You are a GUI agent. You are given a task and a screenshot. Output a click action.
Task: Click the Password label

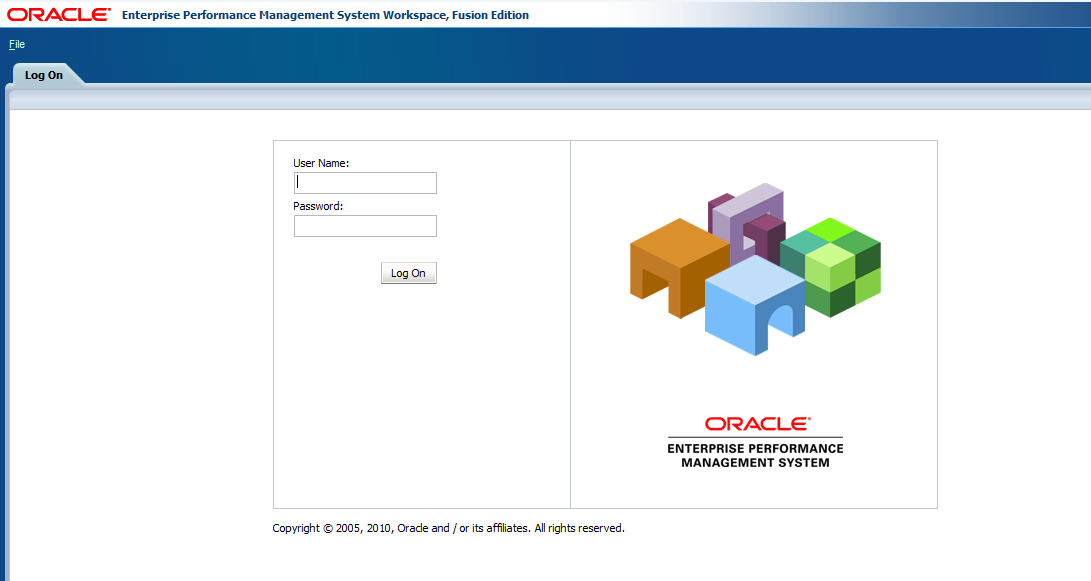pyautogui.click(x=315, y=206)
